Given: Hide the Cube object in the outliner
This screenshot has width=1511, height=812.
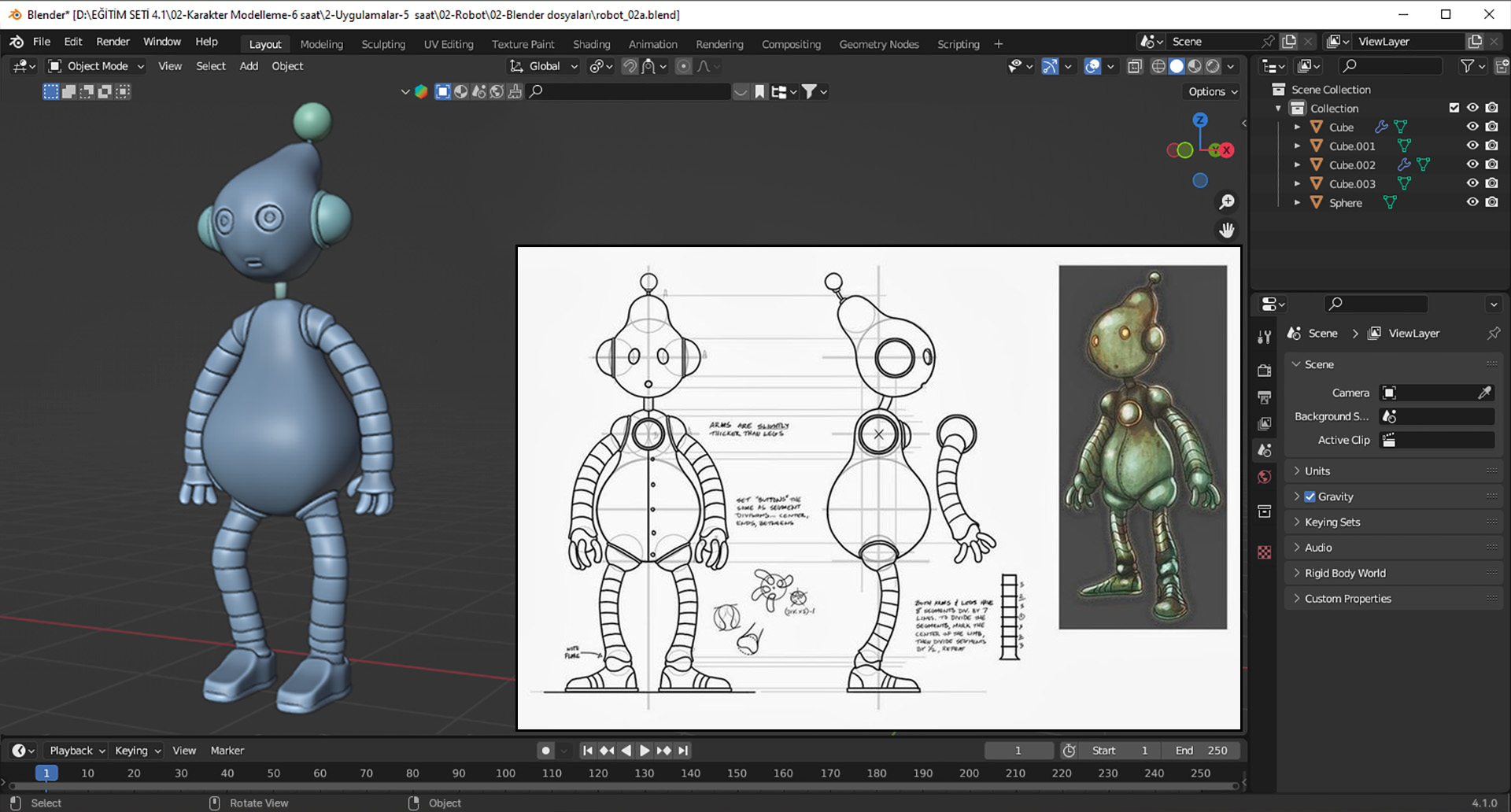Looking at the screenshot, I should click(x=1472, y=127).
